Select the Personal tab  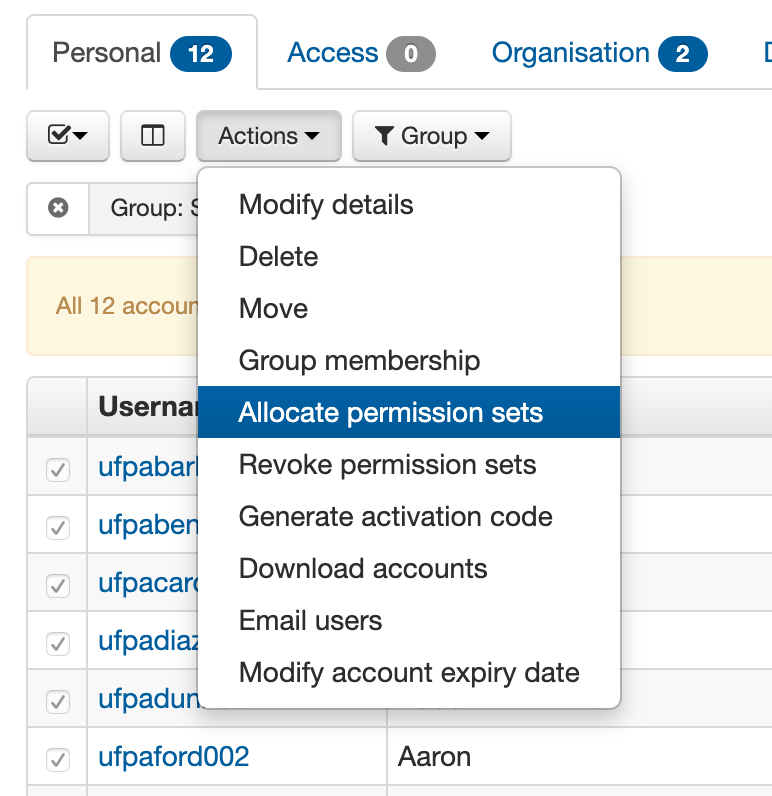[141, 53]
